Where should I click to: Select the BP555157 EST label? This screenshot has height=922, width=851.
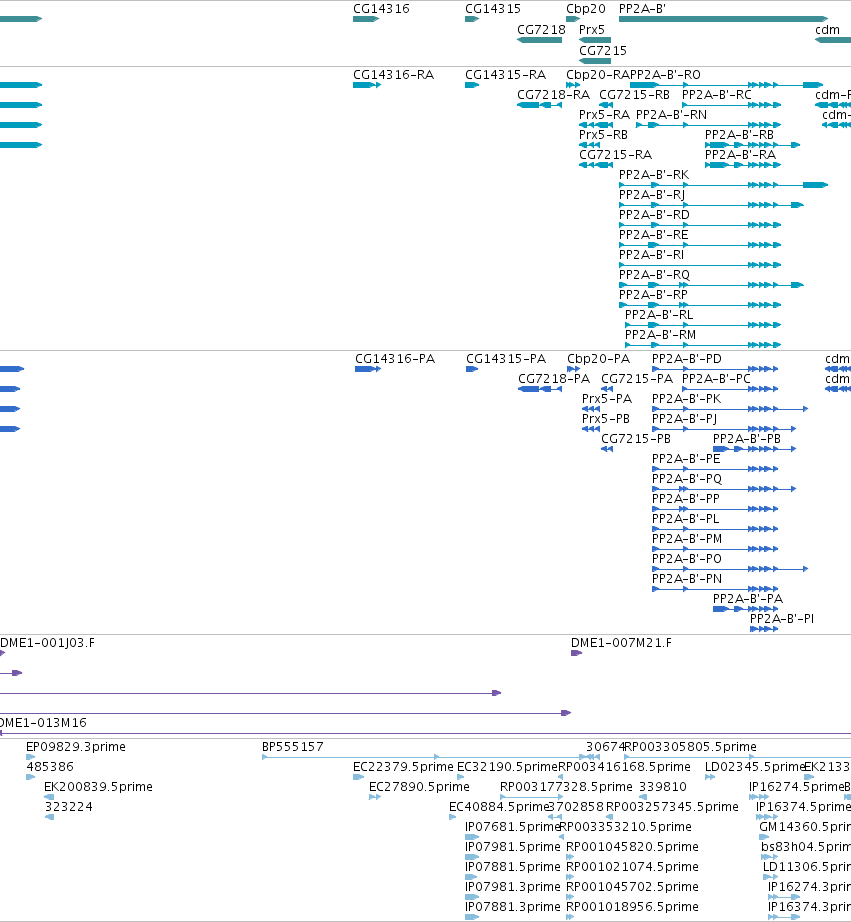click(293, 747)
